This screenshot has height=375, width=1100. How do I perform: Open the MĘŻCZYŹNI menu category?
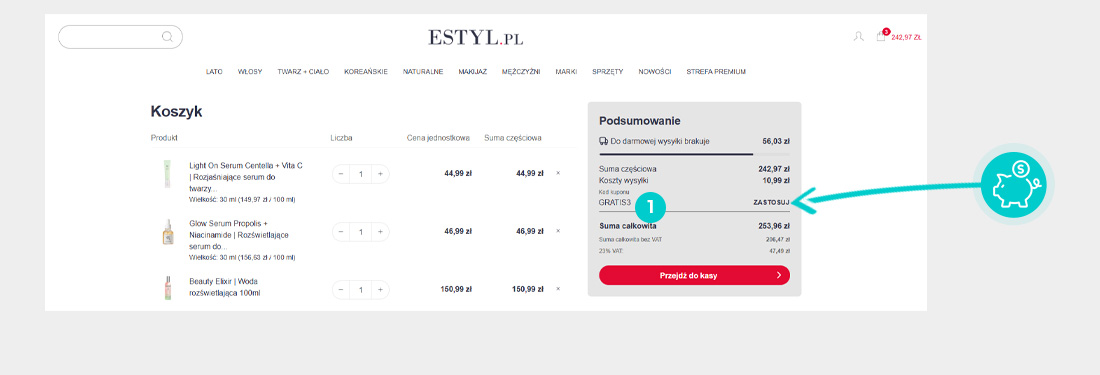pyautogui.click(x=521, y=71)
